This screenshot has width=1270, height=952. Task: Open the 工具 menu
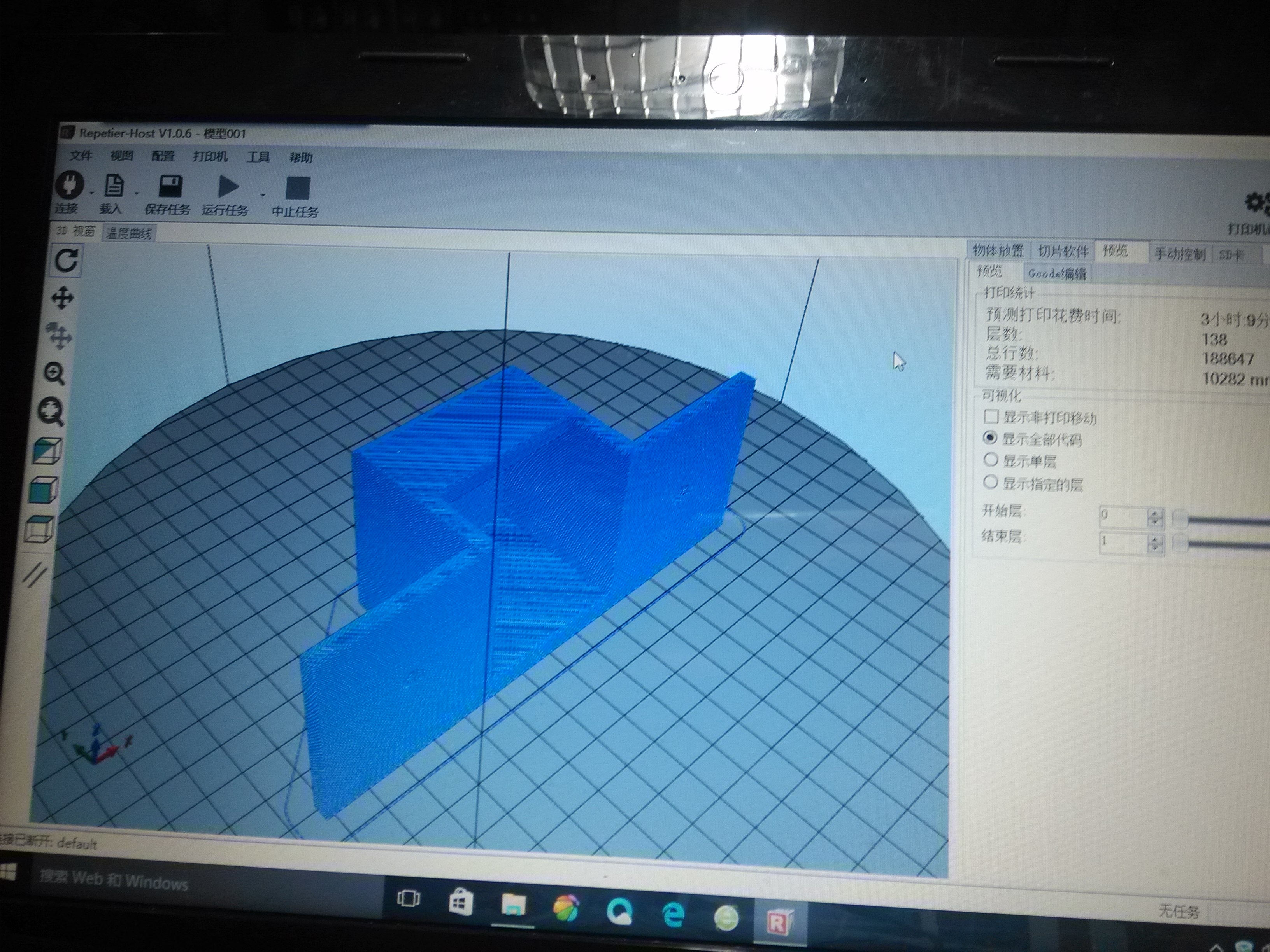[x=258, y=157]
